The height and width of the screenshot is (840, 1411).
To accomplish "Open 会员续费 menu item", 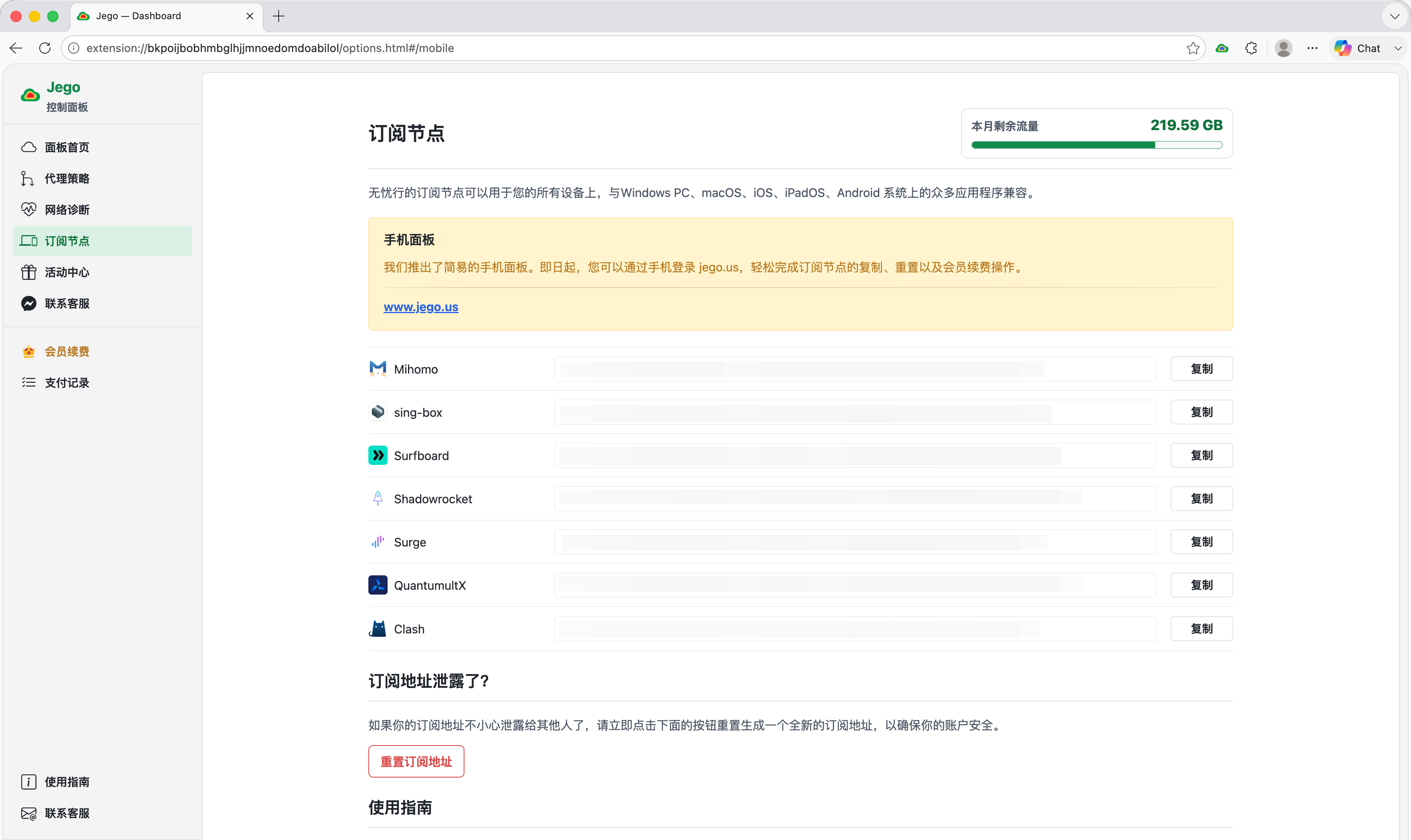I will (103, 352).
